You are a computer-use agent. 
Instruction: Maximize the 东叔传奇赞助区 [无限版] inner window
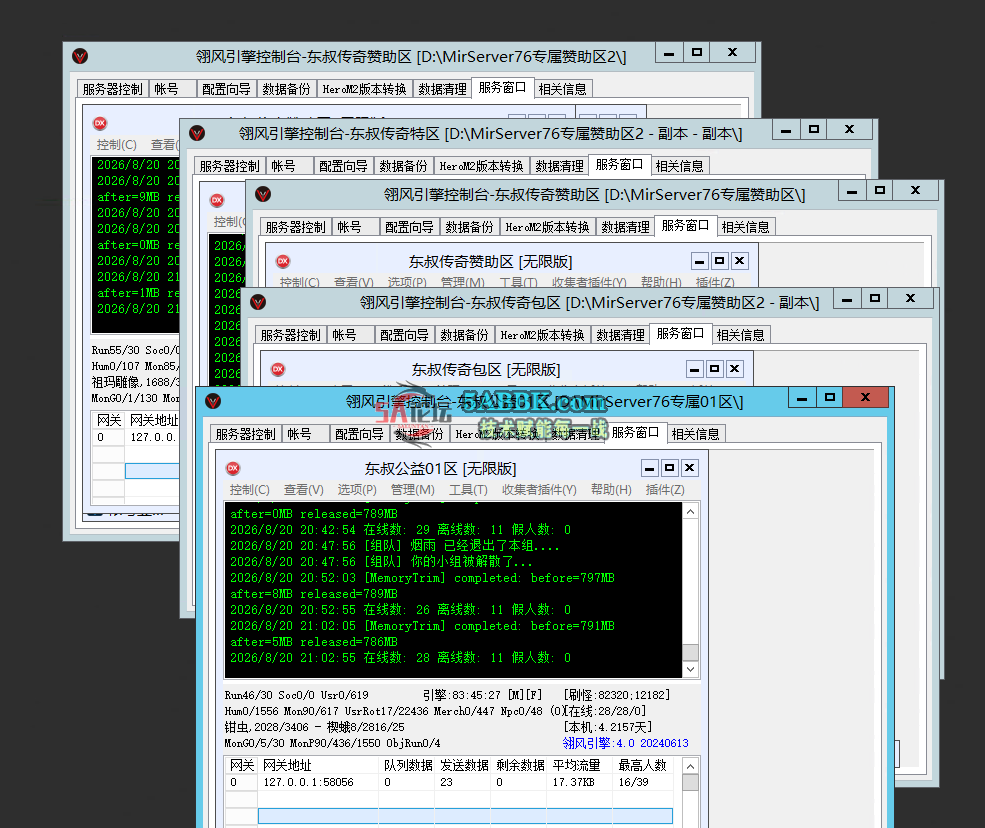(x=720, y=260)
